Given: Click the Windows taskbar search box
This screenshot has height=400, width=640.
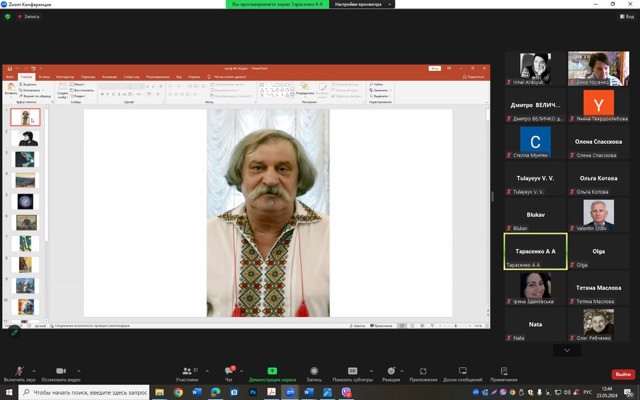Looking at the screenshot, I should pyautogui.click(x=85, y=392).
